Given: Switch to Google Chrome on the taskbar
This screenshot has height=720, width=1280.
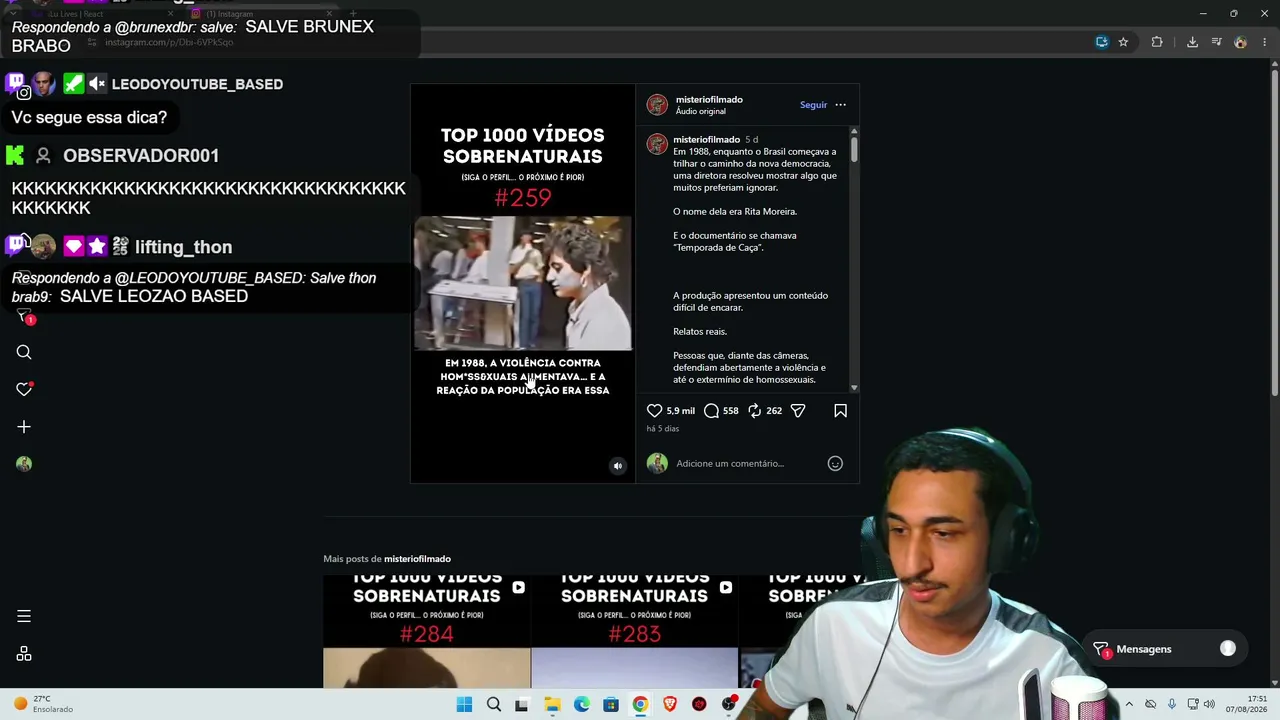Looking at the screenshot, I should pyautogui.click(x=640, y=705).
